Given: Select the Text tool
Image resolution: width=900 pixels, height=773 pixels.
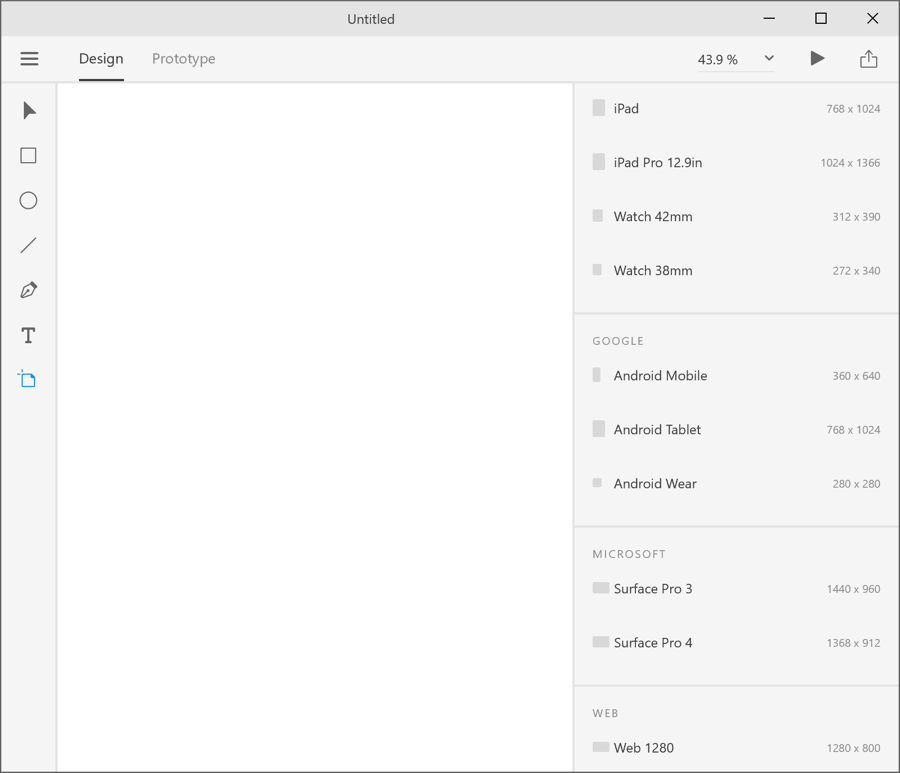Looking at the screenshot, I should (28, 335).
